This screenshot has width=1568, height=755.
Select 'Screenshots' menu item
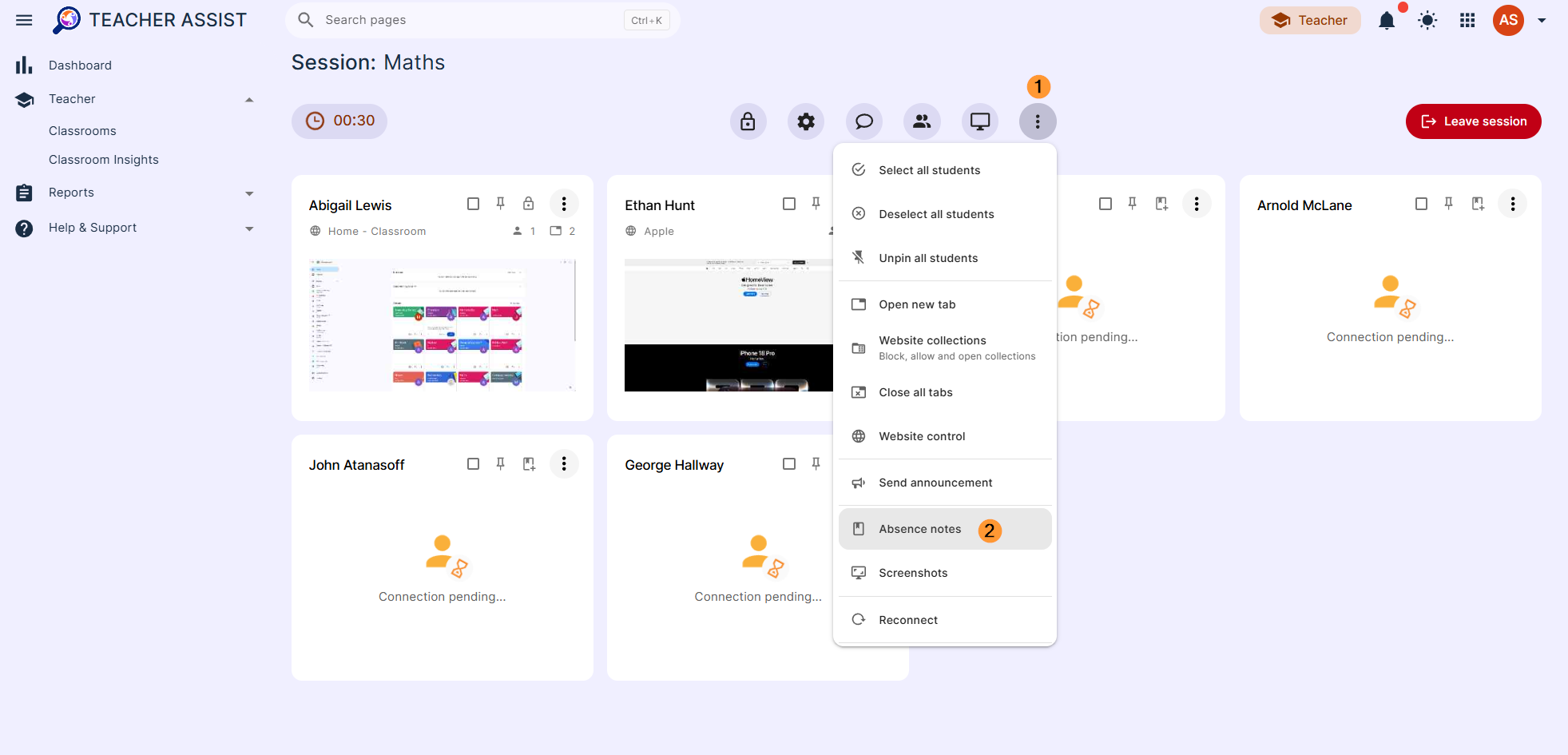pos(945,573)
